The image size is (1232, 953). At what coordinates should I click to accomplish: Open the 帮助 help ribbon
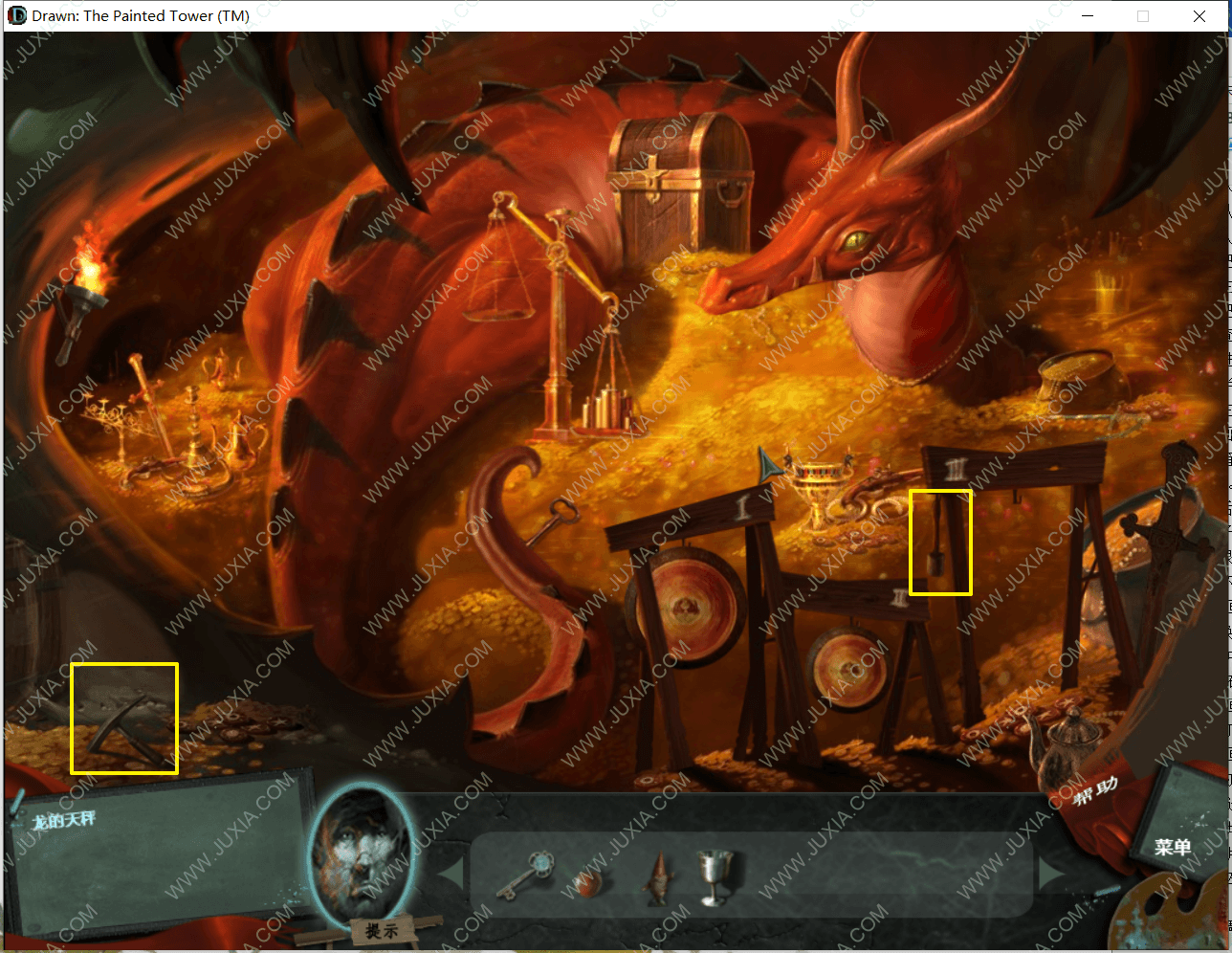(x=1096, y=791)
